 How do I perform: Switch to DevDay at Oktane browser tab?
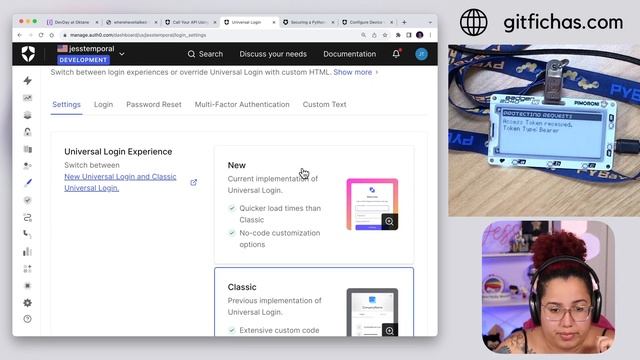pyautogui.click(x=72, y=22)
